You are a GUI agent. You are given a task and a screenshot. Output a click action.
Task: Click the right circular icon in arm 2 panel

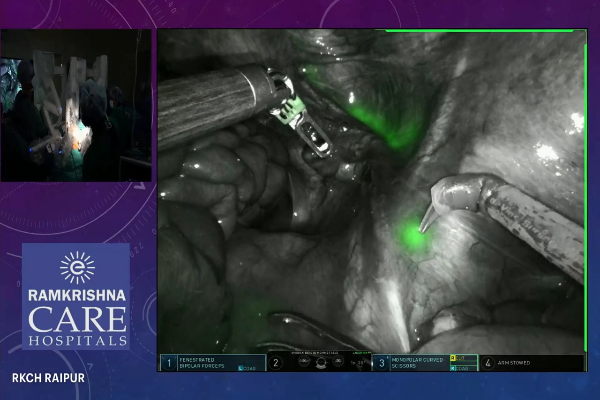338,361
